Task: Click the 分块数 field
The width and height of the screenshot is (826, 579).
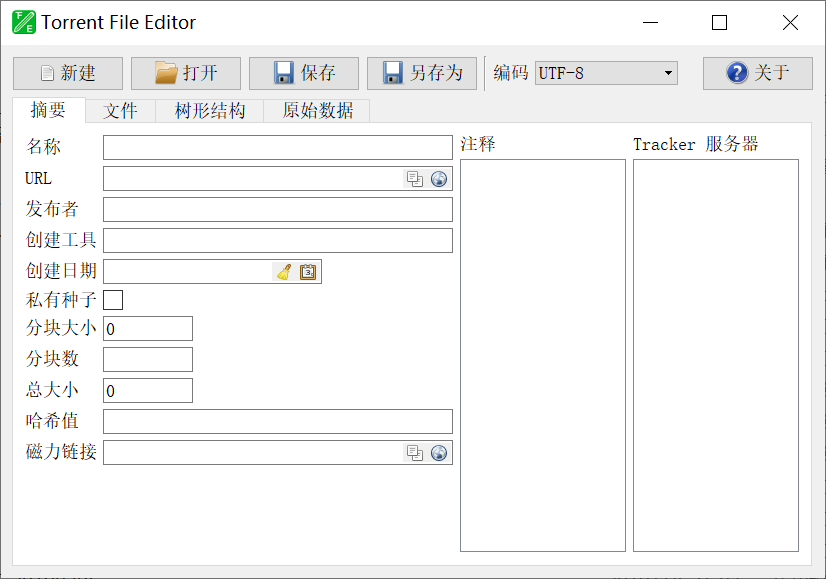Action: 148,360
